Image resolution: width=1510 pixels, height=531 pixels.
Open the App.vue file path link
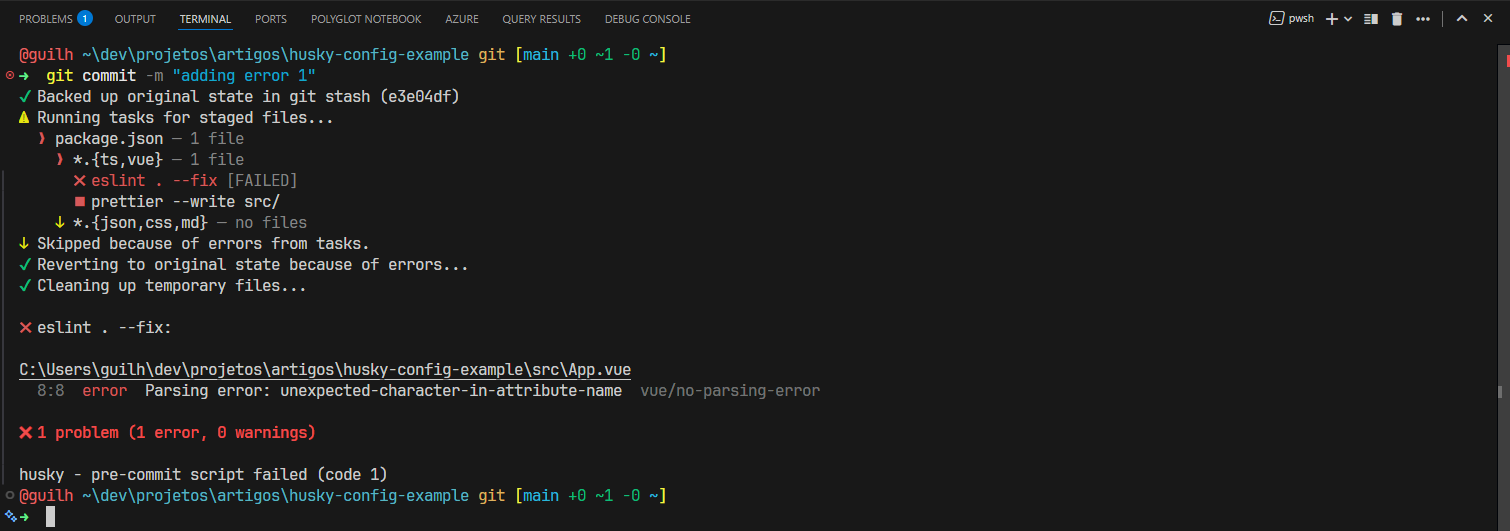[325, 370]
